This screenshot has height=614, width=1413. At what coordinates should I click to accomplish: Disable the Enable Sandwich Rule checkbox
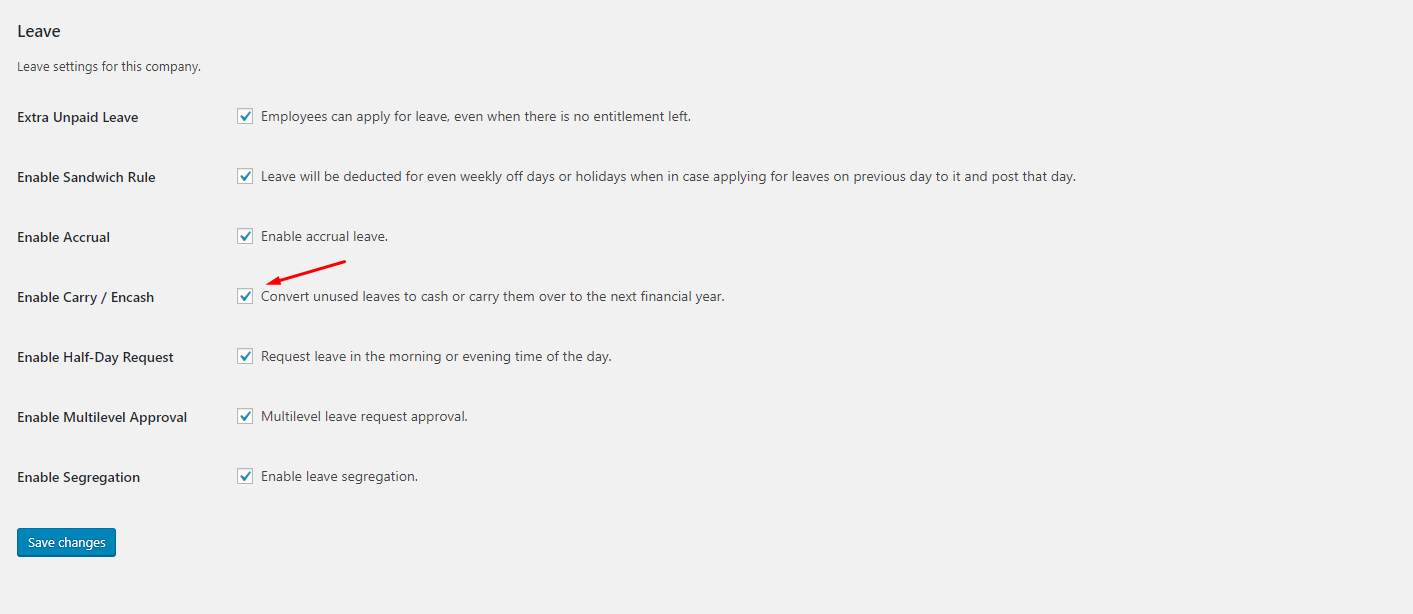(245, 176)
